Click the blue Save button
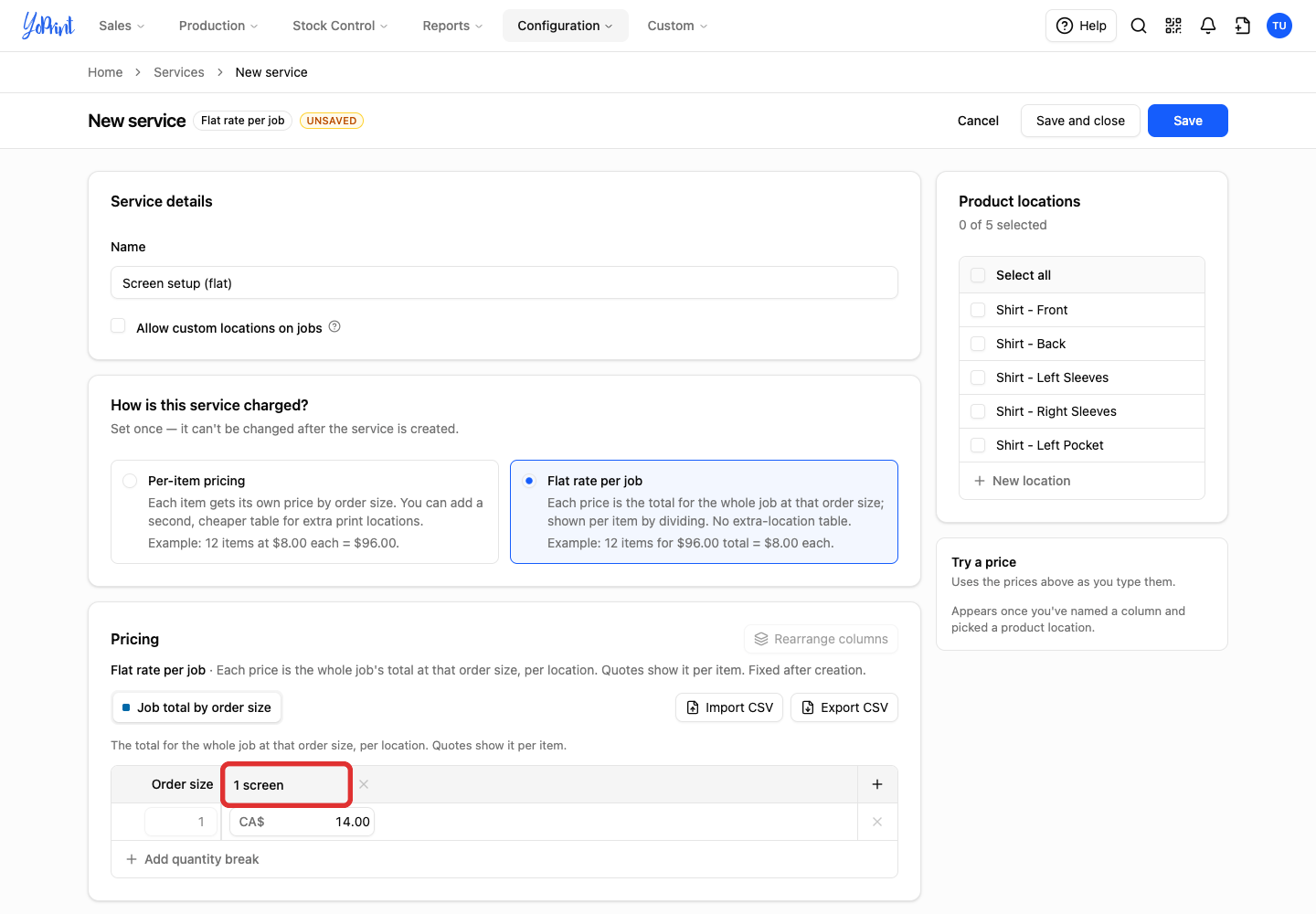Screen dimensions: 1316x914 click(1188, 121)
